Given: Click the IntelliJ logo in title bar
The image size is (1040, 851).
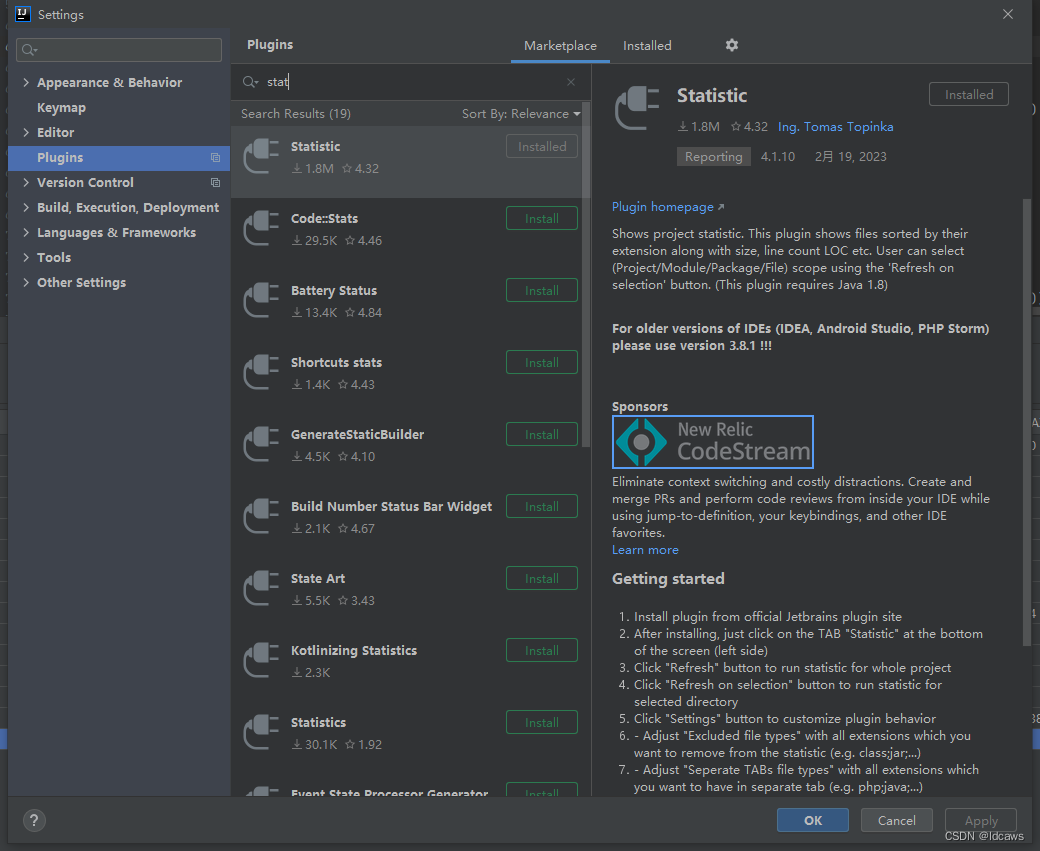Looking at the screenshot, I should 23,14.
